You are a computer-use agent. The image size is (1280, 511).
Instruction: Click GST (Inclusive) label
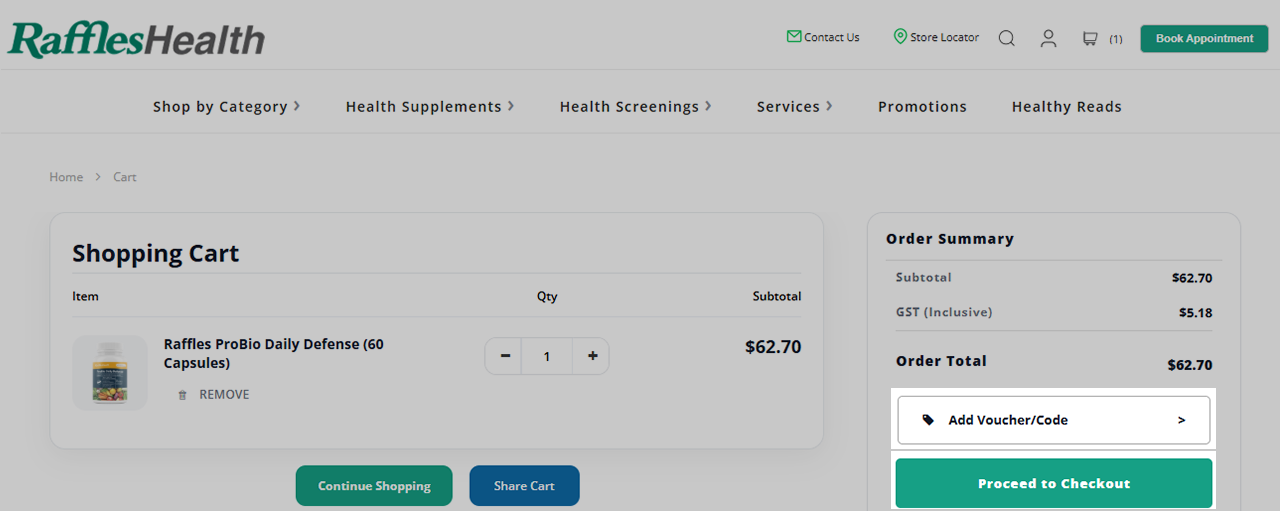pyautogui.click(x=944, y=312)
